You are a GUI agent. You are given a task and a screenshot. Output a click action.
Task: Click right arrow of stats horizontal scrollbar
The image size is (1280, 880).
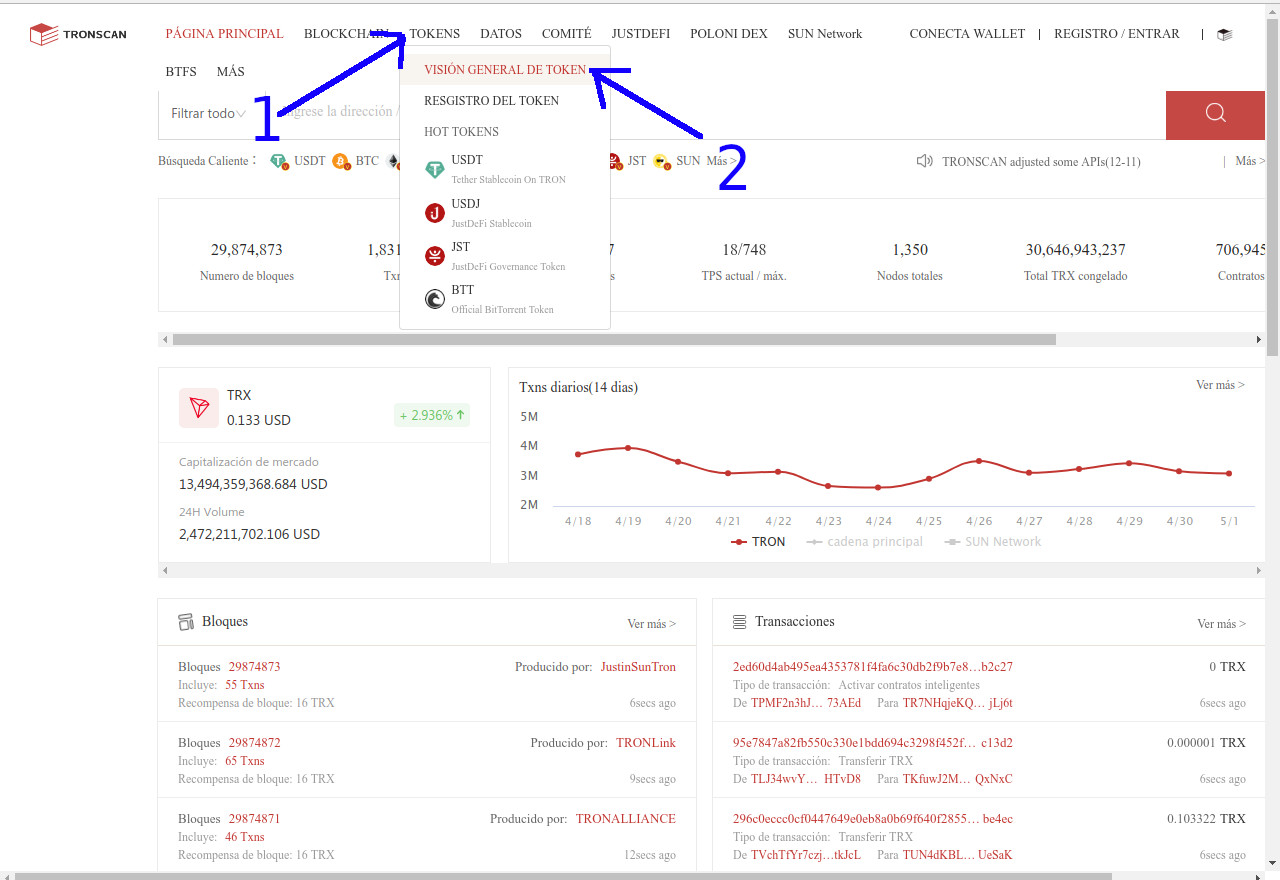(x=1259, y=340)
